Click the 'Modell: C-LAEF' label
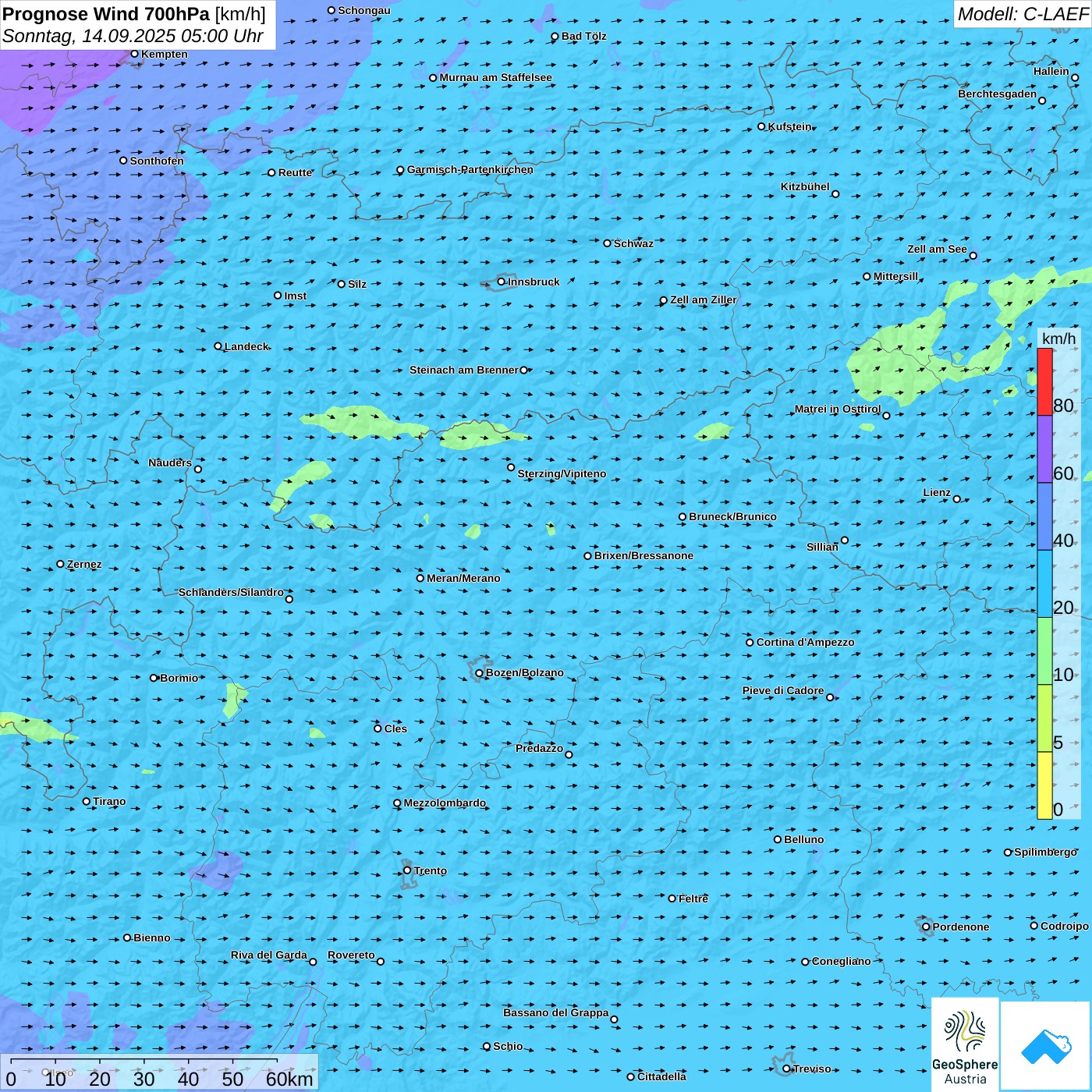The image size is (1092, 1092). pos(1023,14)
